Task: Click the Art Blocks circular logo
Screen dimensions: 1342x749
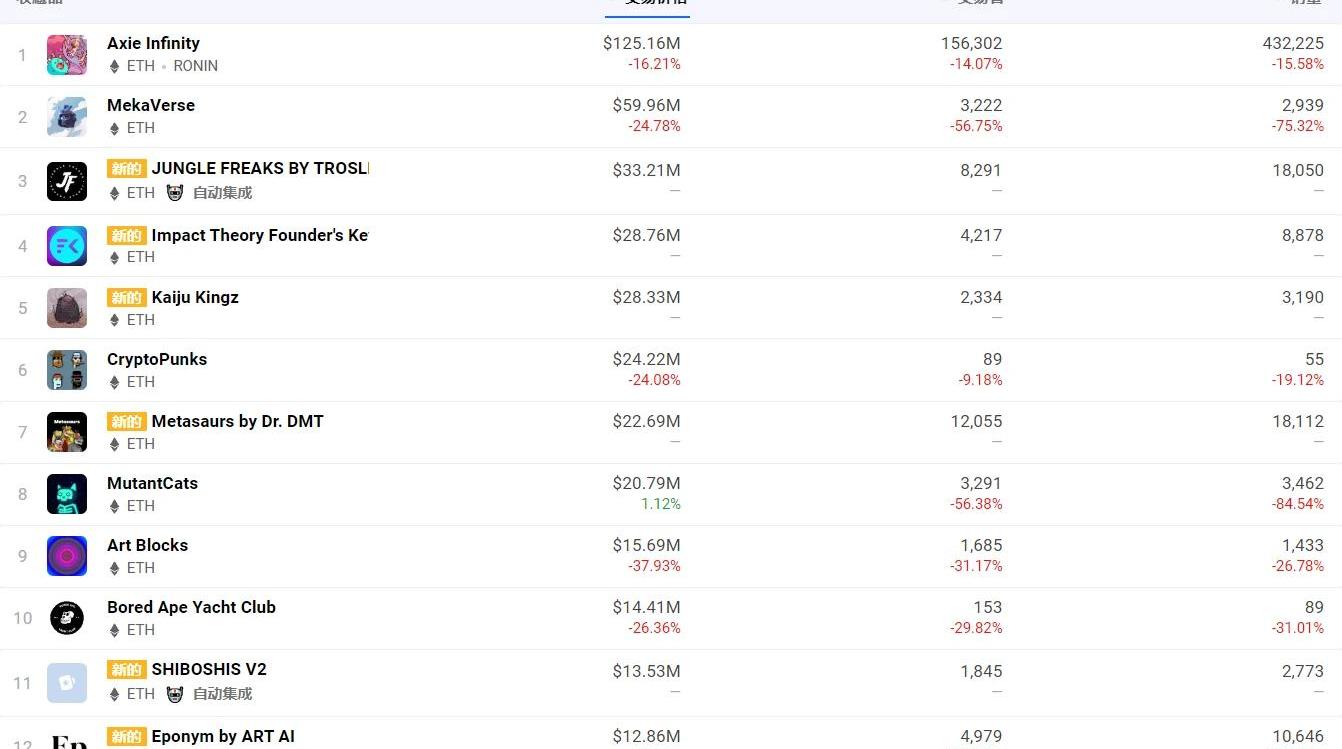Action: [x=67, y=556]
